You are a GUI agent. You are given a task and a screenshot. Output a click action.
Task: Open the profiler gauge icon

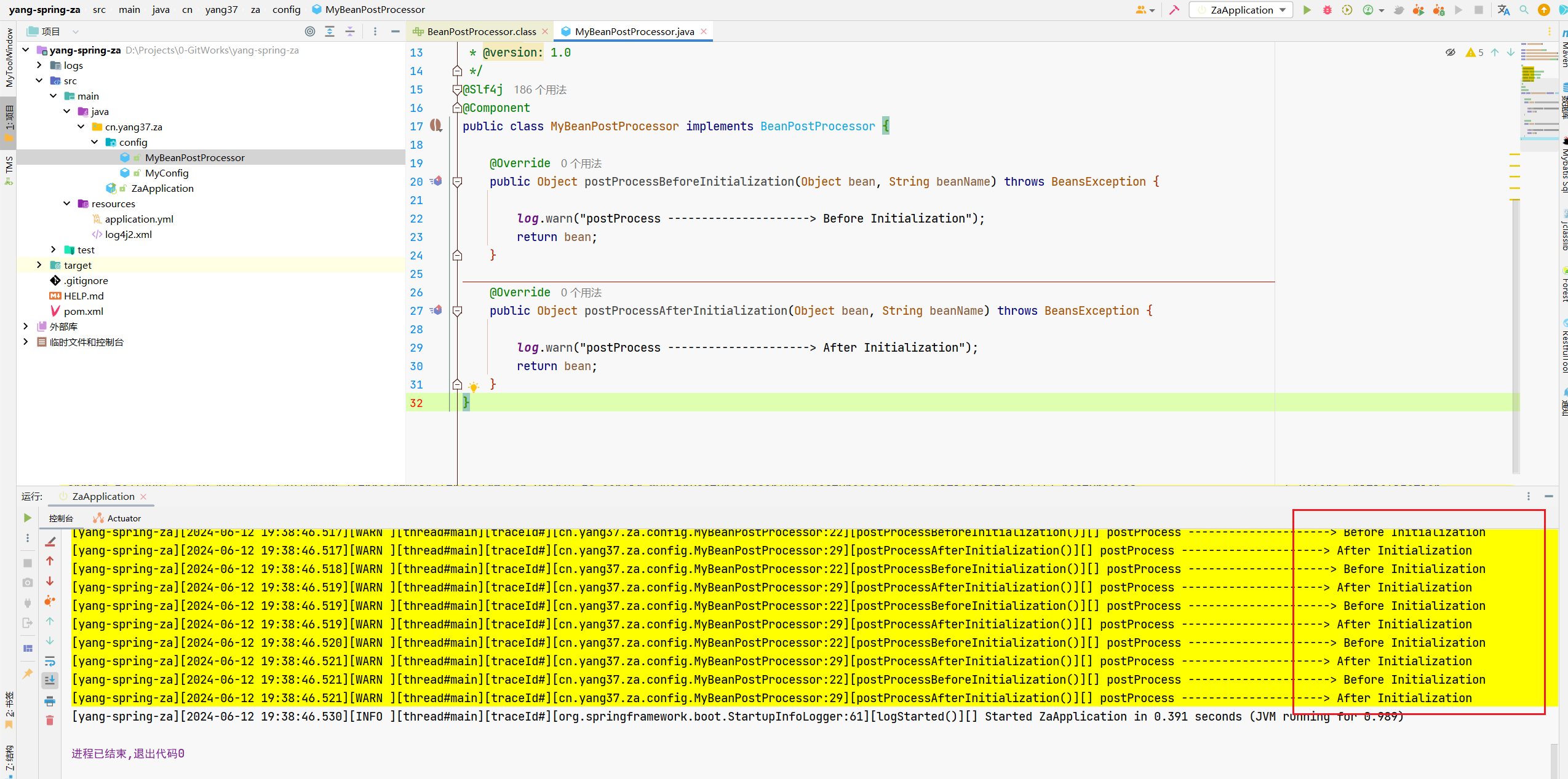(1368, 10)
